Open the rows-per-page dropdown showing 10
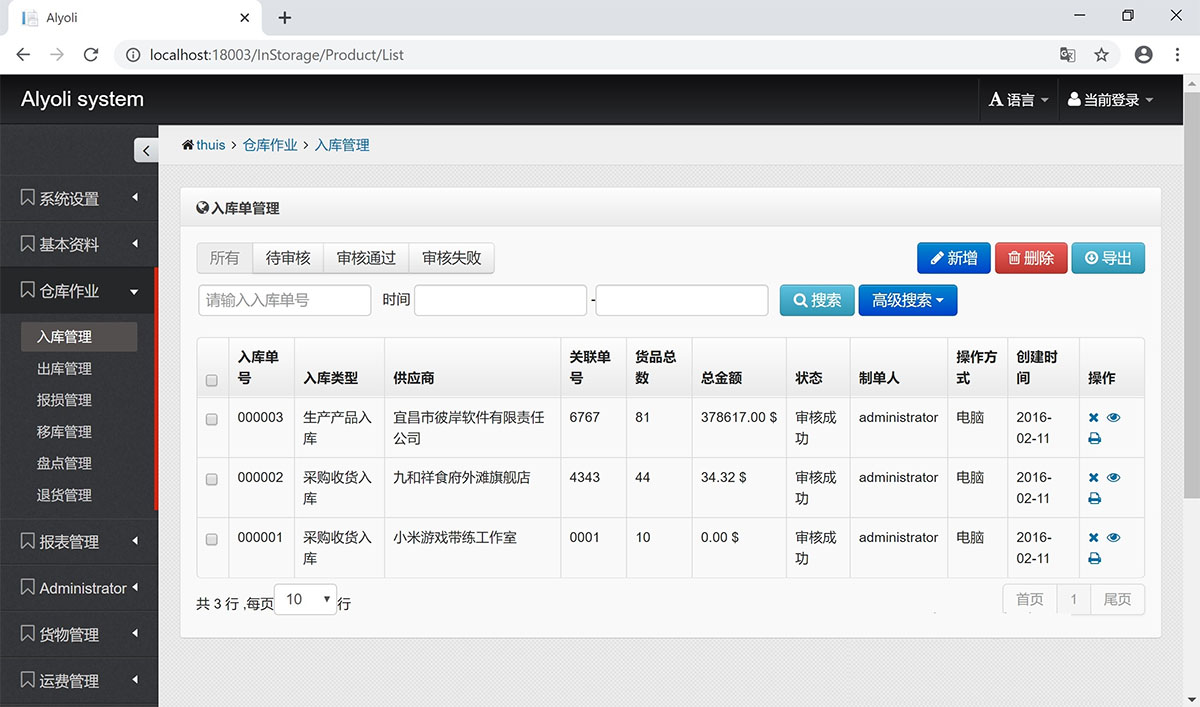1200x707 pixels. [x=306, y=600]
